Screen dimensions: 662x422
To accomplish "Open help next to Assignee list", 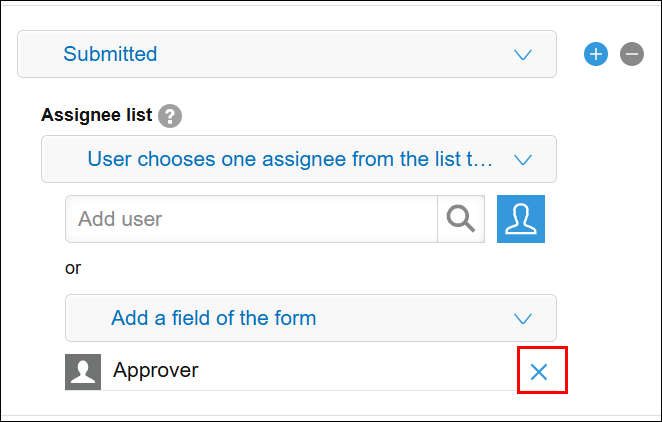I will 170,116.
